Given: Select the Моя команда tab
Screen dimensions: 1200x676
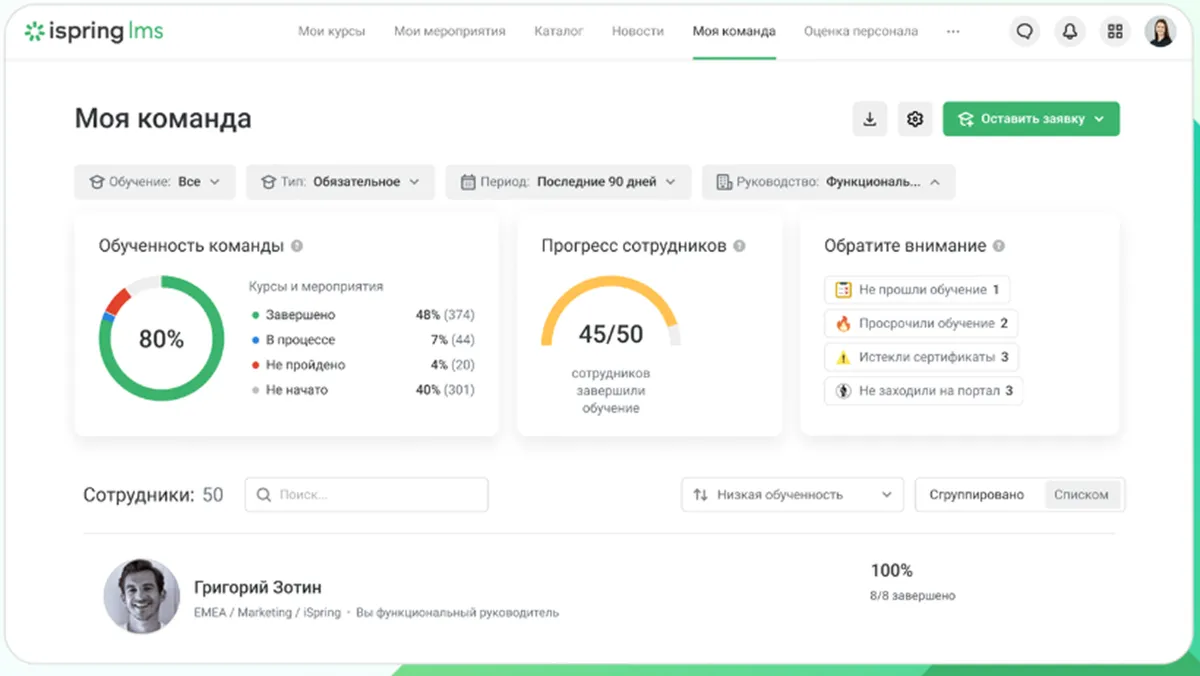Looking at the screenshot, I should [x=734, y=31].
